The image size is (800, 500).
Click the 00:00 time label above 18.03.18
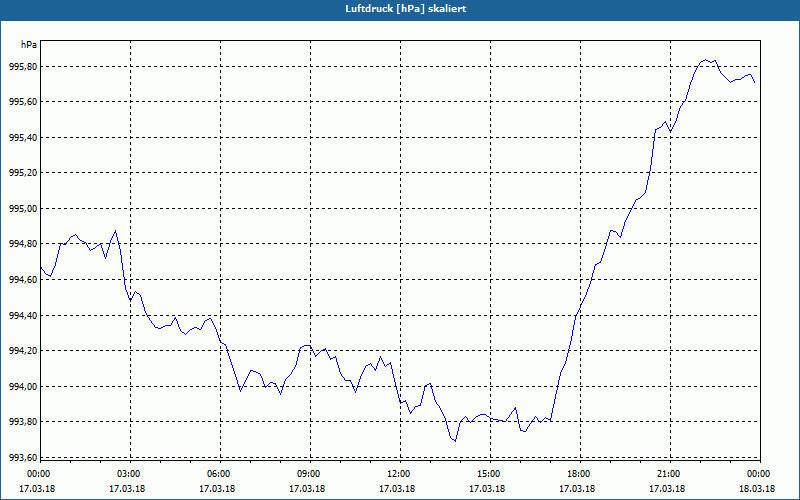[x=757, y=474]
